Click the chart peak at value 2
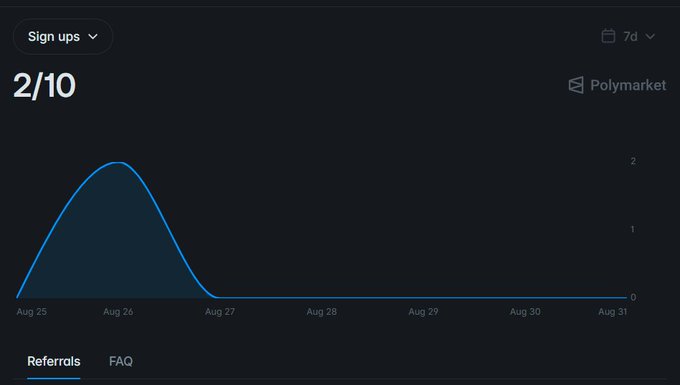The height and width of the screenshot is (385, 680). click(118, 163)
